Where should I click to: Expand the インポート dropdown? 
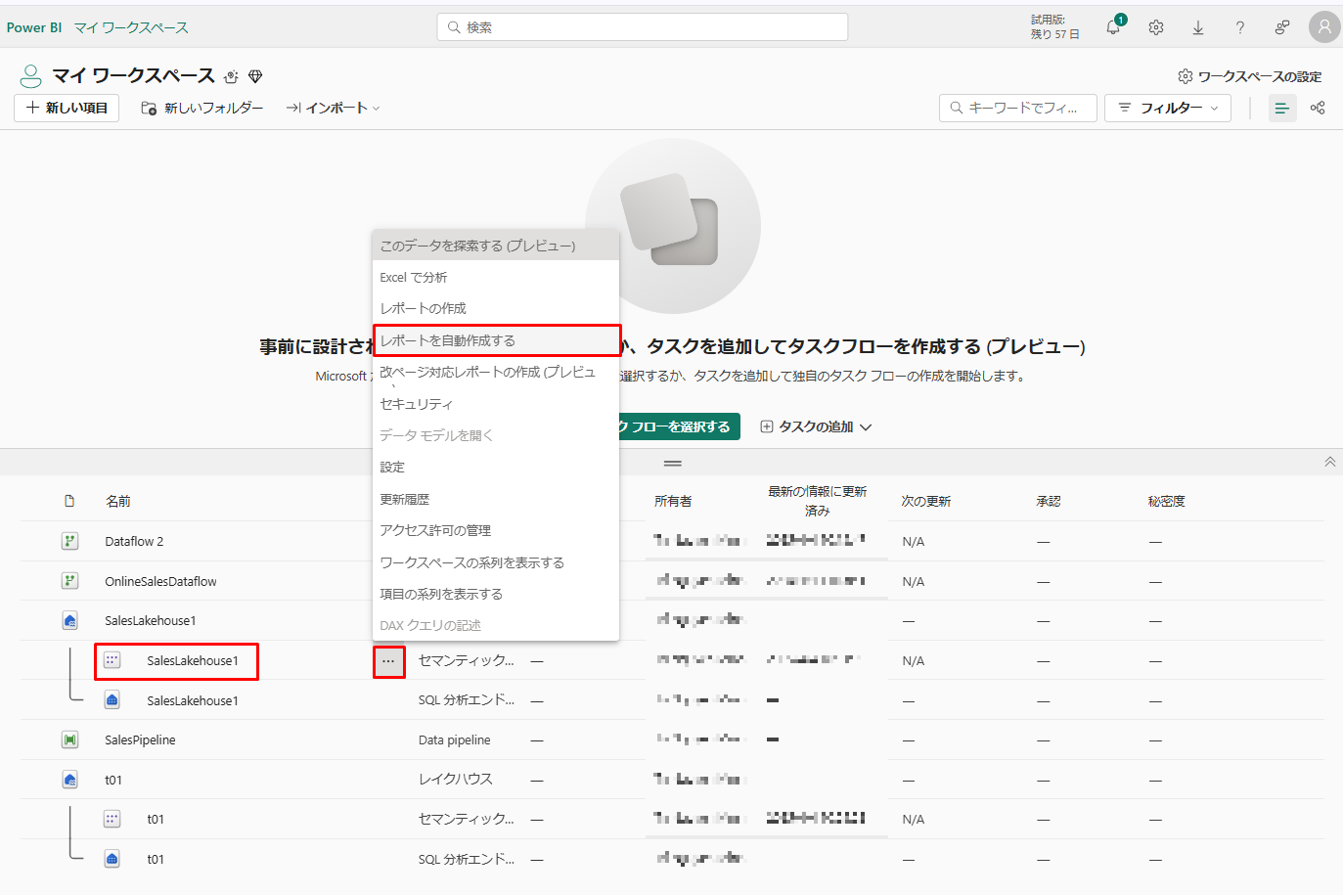coord(334,108)
